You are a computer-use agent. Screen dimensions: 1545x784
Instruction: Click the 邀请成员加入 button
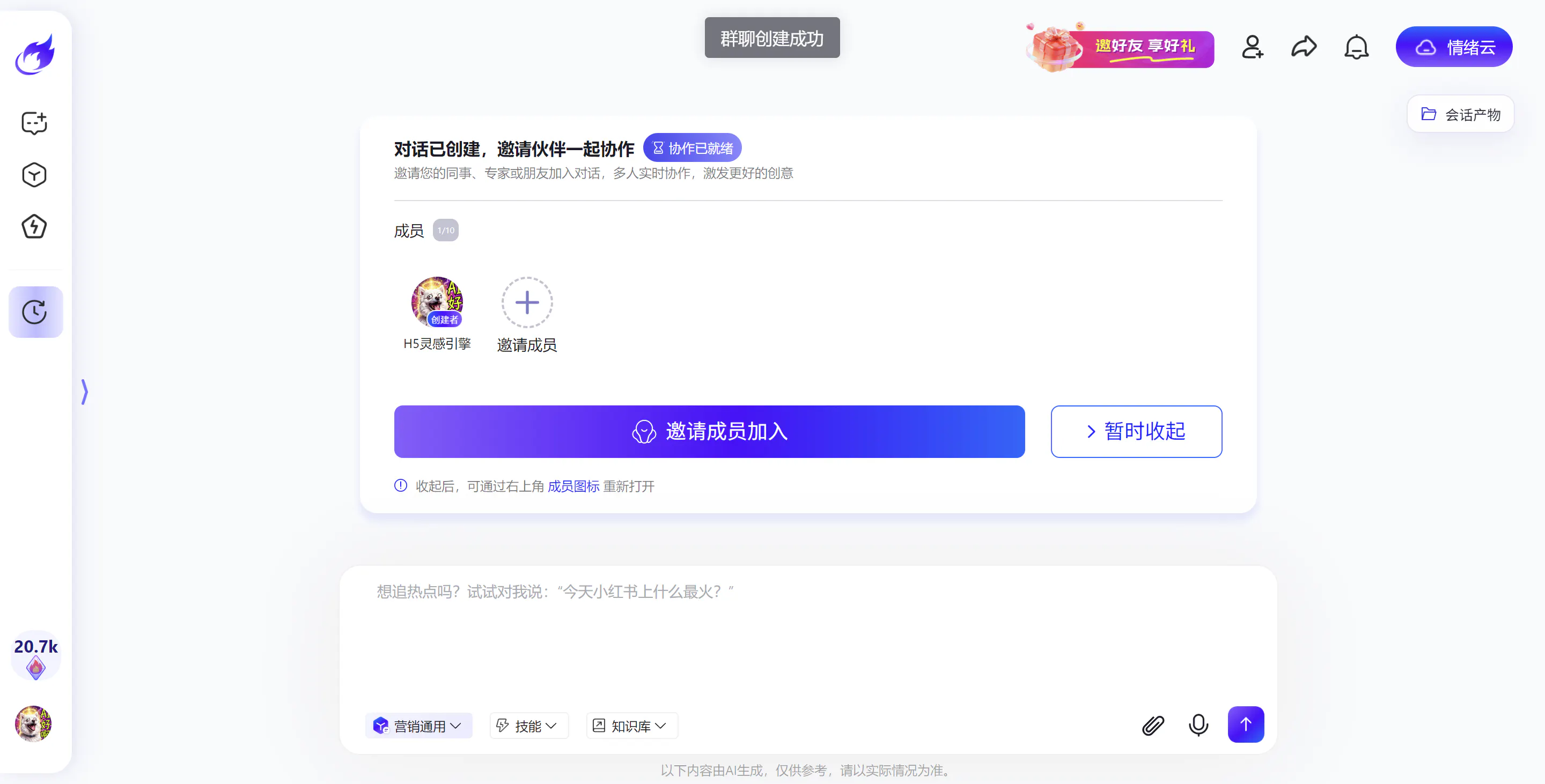(709, 432)
